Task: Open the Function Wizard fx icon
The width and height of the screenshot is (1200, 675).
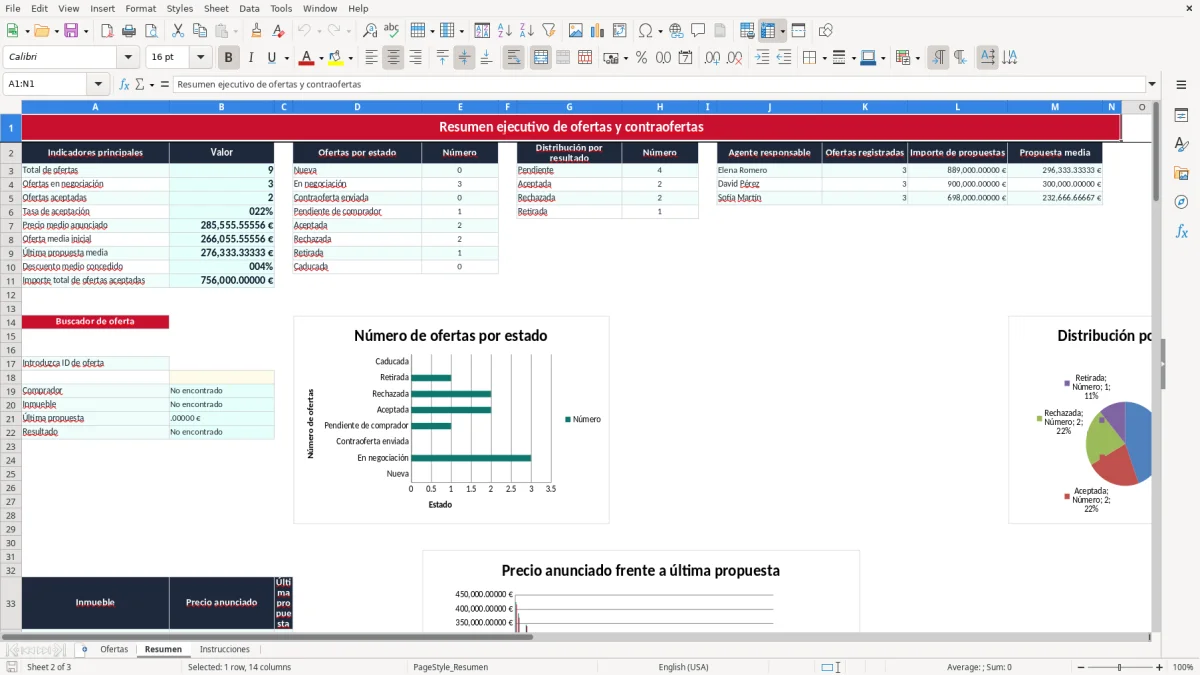Action: pos(125,85)
